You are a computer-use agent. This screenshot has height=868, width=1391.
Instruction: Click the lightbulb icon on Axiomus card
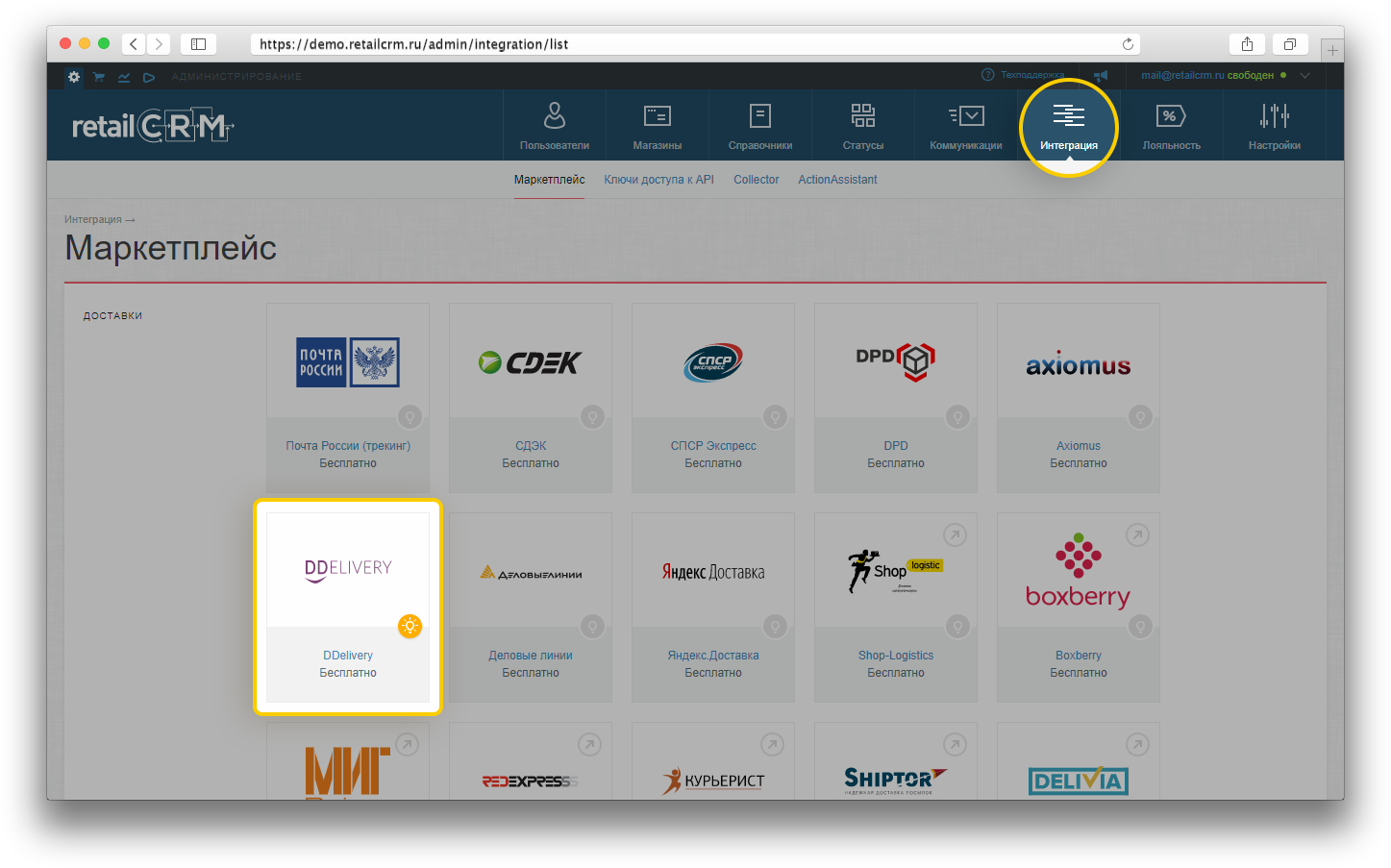tap(1141, 417)
